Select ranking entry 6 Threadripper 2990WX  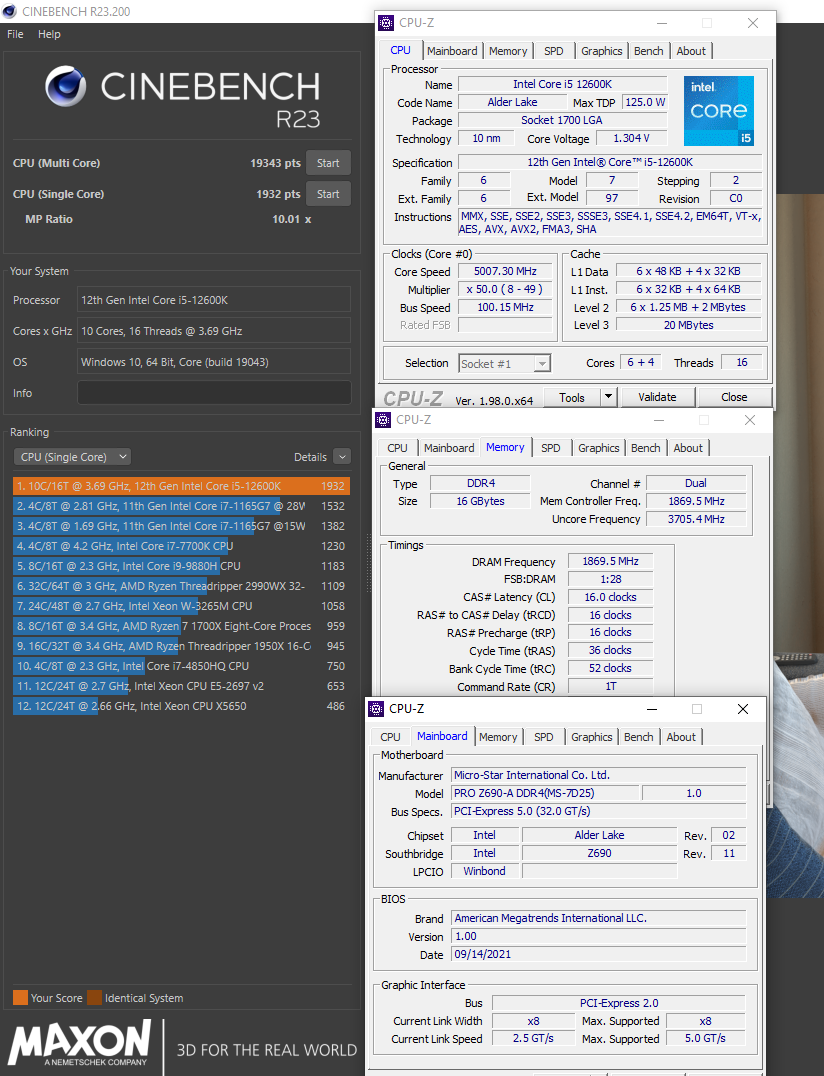coord(181,586)
